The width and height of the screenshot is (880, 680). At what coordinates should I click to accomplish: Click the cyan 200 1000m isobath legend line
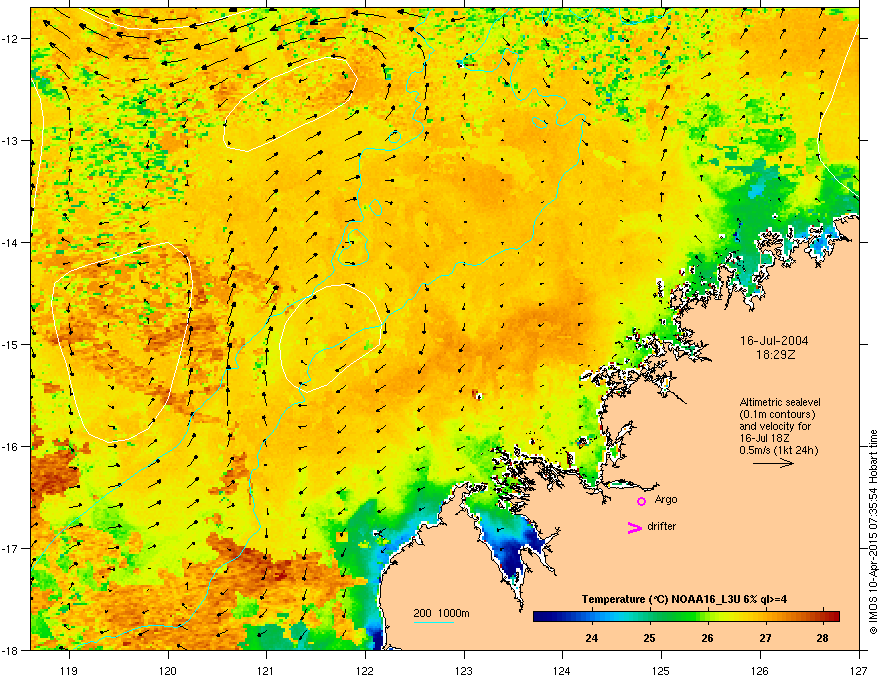point(434,622)
